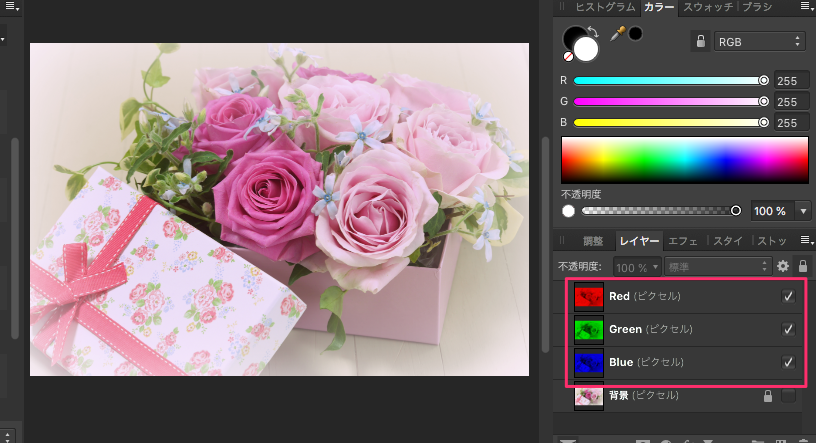Select the Red layer thumbnail
816x443 pixels.
tap(589, 297)
